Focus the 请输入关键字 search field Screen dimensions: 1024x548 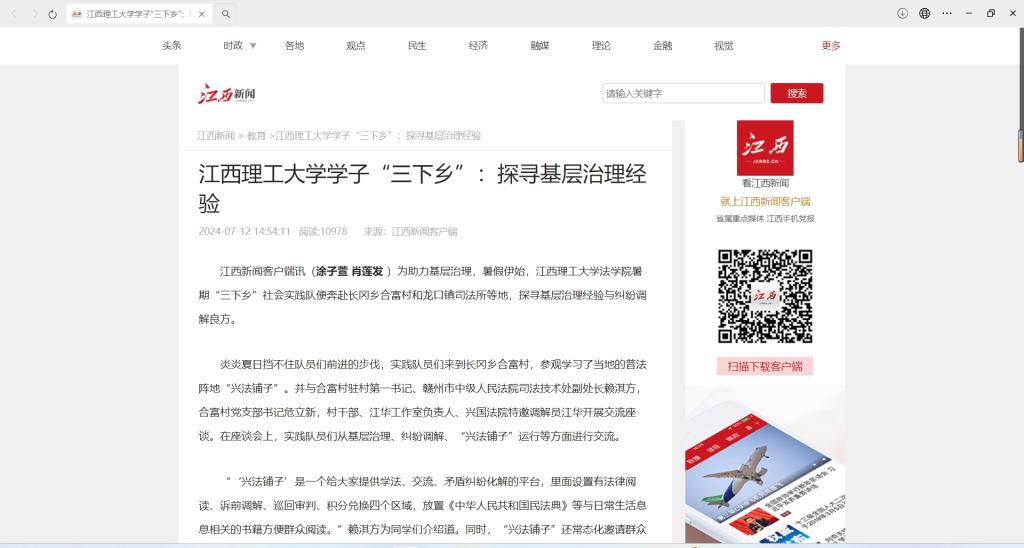coord(683,93)
